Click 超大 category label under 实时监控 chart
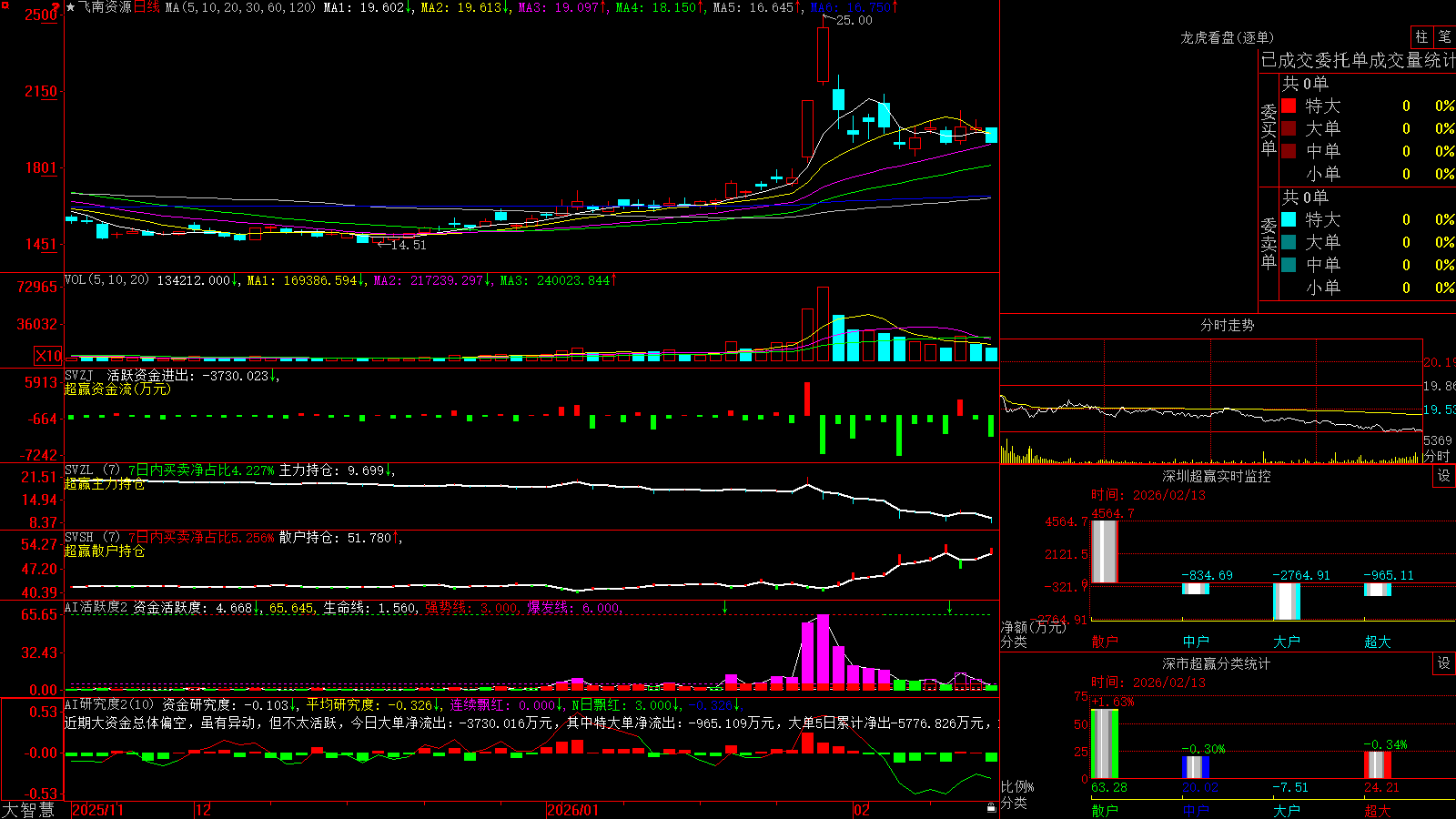Image resolution: width=1456 pixels, height=819 pixels. coord(1378,642)
